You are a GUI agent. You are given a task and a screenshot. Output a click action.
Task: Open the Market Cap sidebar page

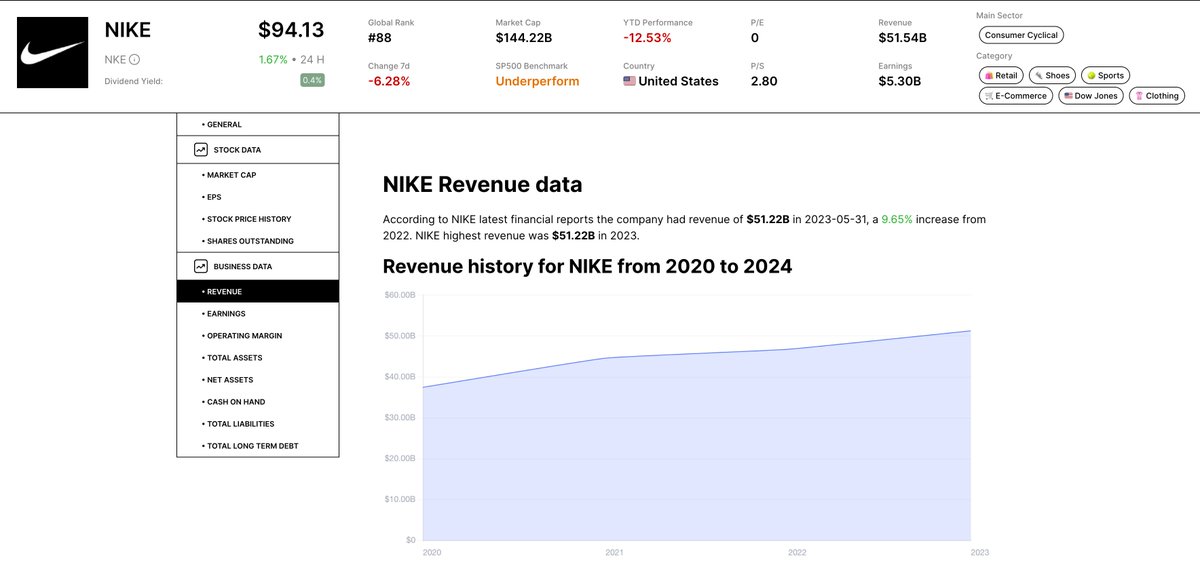[x=258, y=175]
